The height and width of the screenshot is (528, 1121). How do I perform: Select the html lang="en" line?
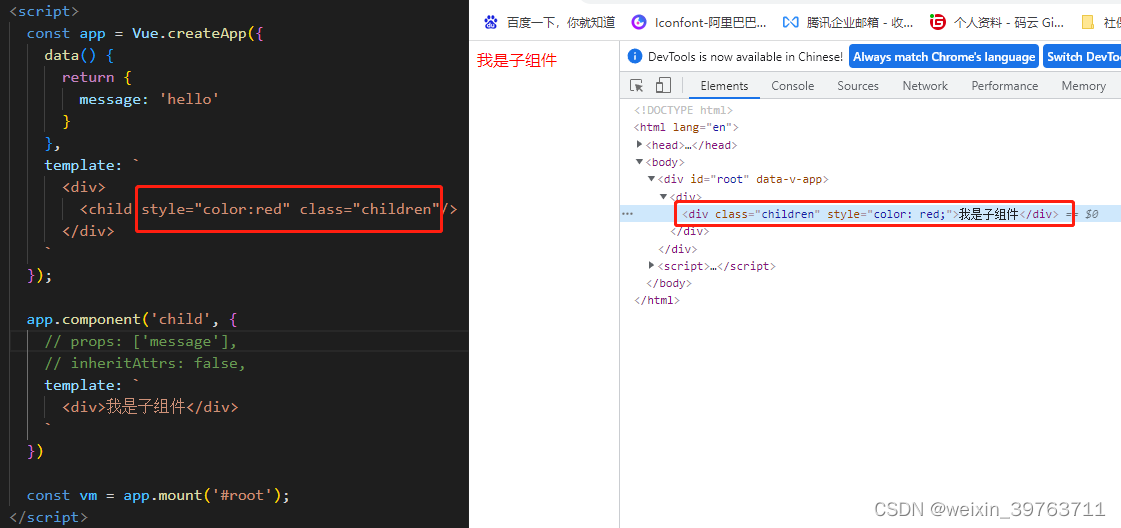pyautogui.click(x=686, y=127)
